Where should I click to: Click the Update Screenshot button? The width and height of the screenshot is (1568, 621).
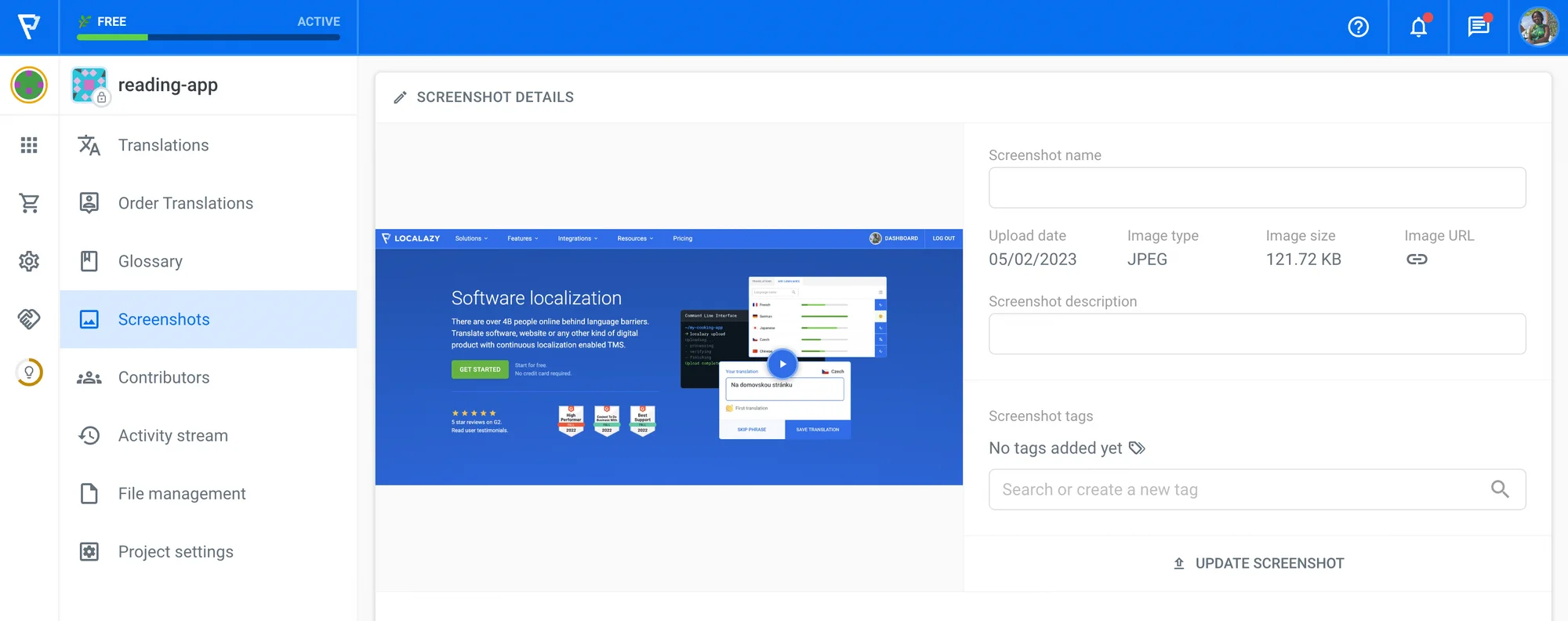click(x=1258, y=564)
